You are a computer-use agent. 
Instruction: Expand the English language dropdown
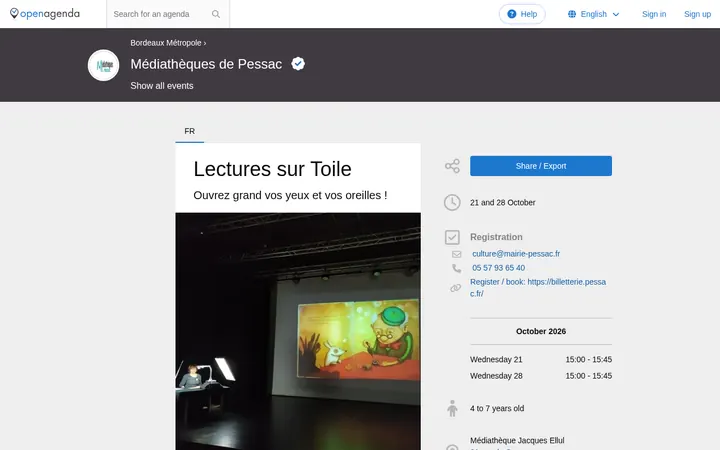point(593,14)
